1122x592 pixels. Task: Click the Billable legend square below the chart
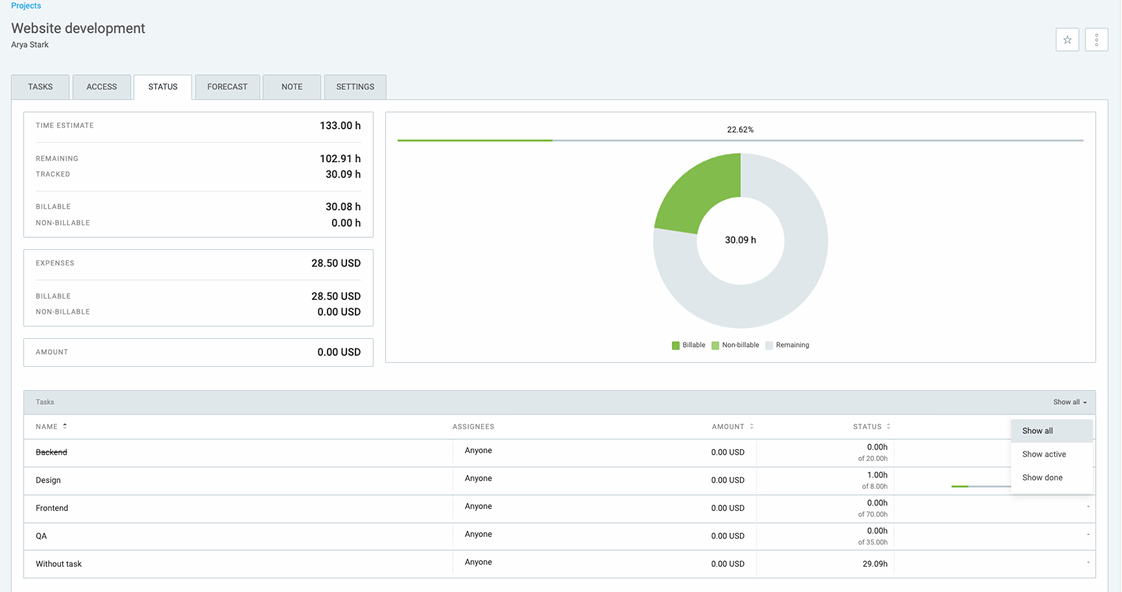click(675, 345)
